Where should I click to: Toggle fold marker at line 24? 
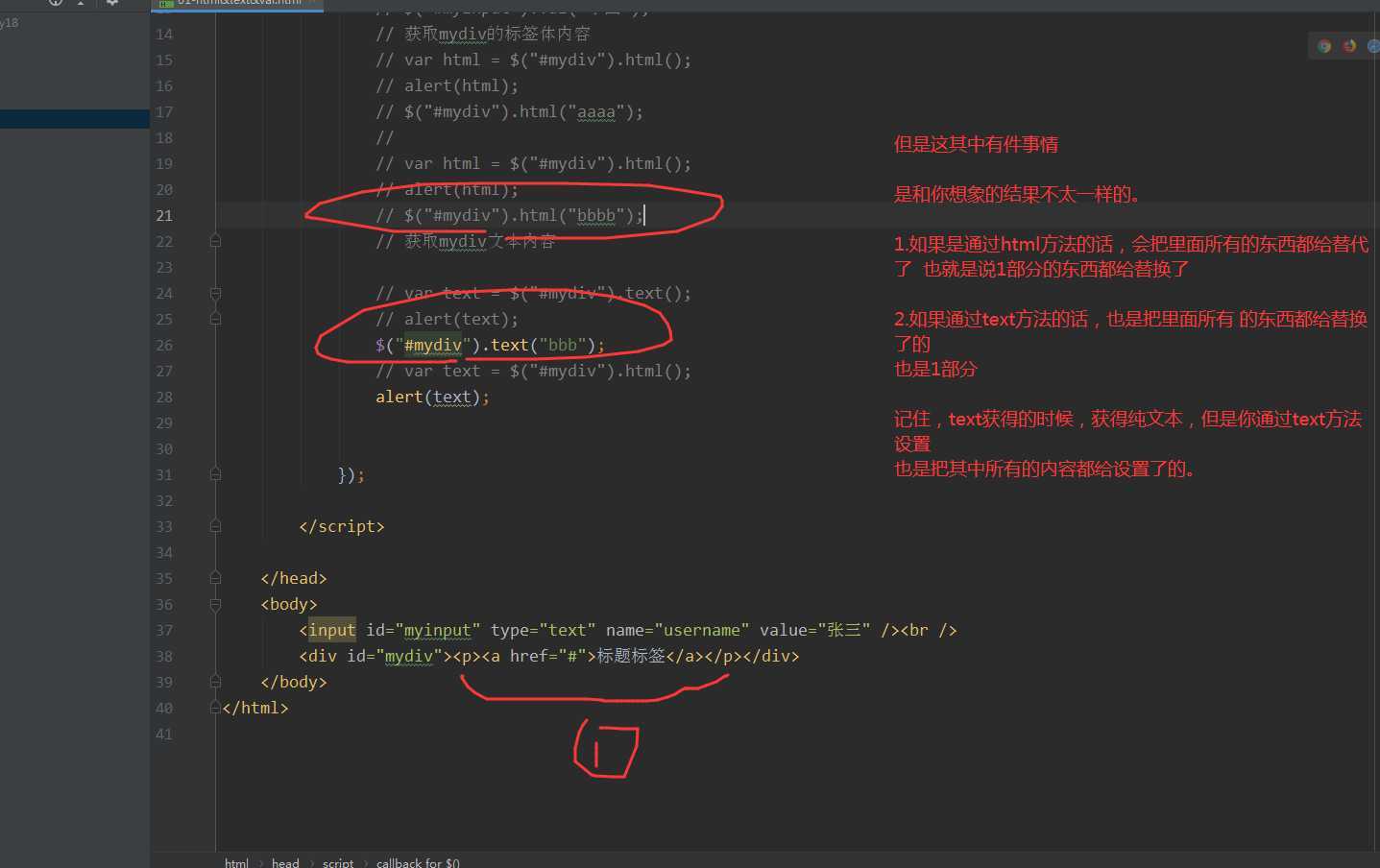[x=215, y=293]
